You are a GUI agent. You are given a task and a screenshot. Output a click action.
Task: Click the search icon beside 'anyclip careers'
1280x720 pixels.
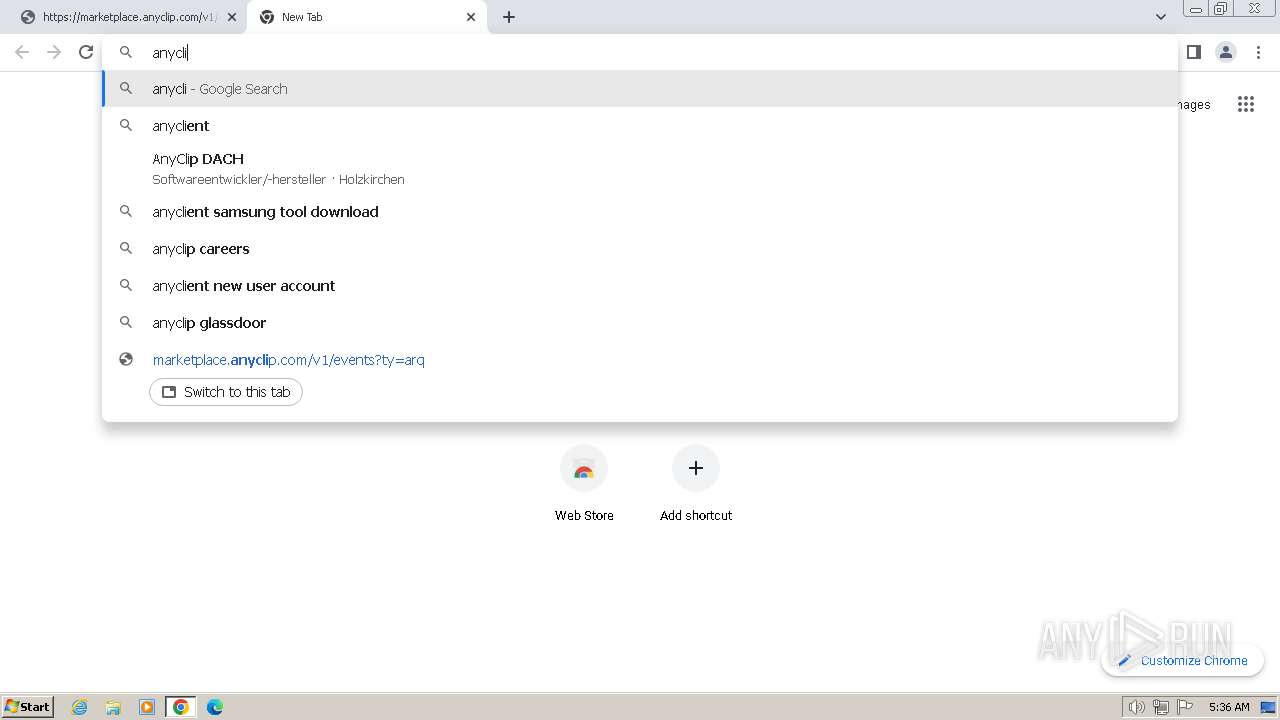(126, 248)
